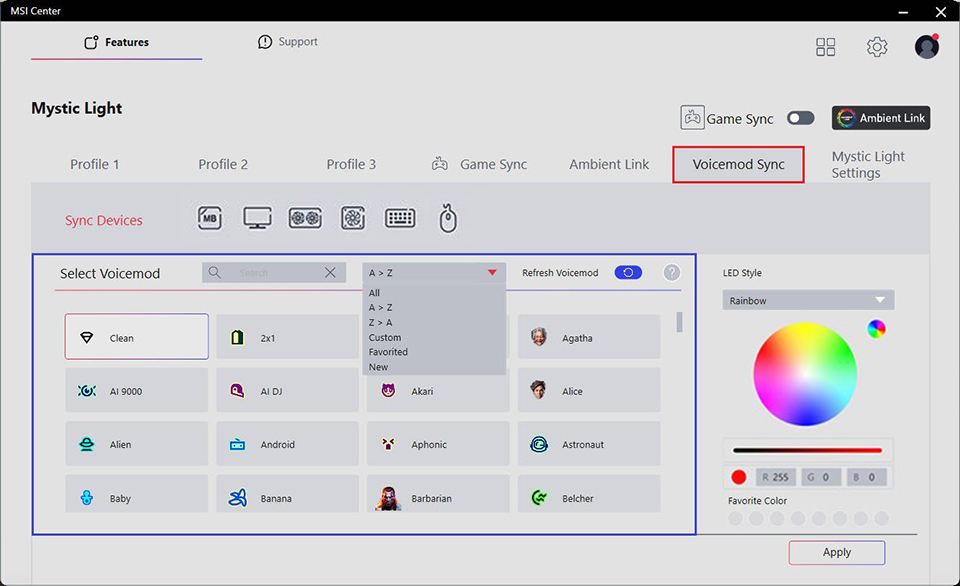Go to the Support section

pos(288,42)
